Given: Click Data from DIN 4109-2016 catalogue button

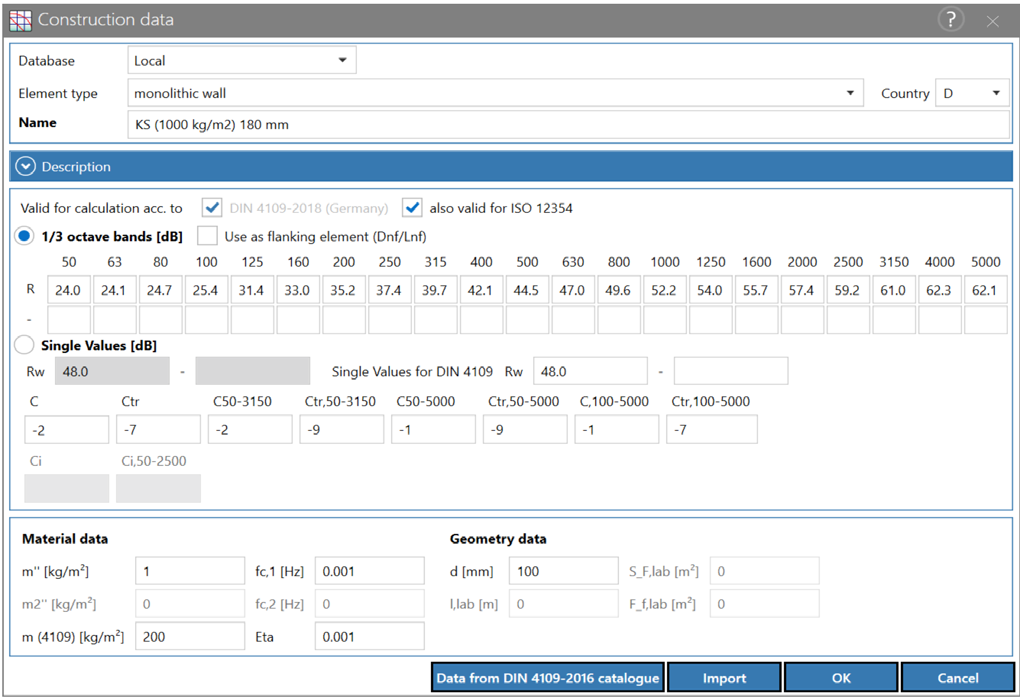Looking at the screenshot, I should click(548, 678).
